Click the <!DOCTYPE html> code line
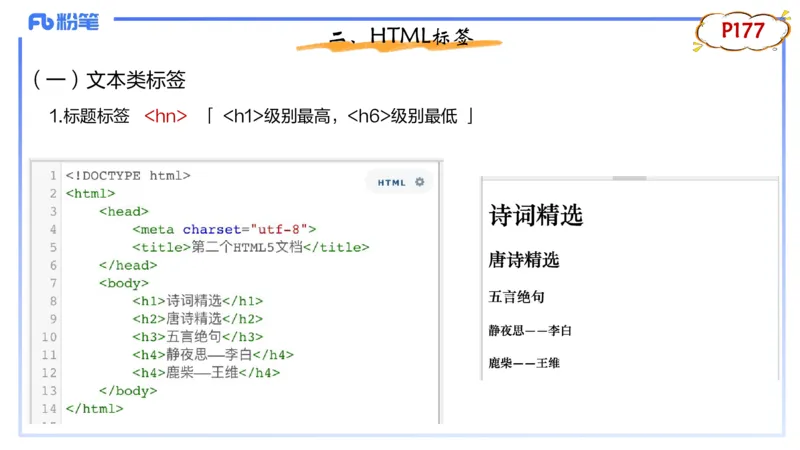 [x=128, y=175]
